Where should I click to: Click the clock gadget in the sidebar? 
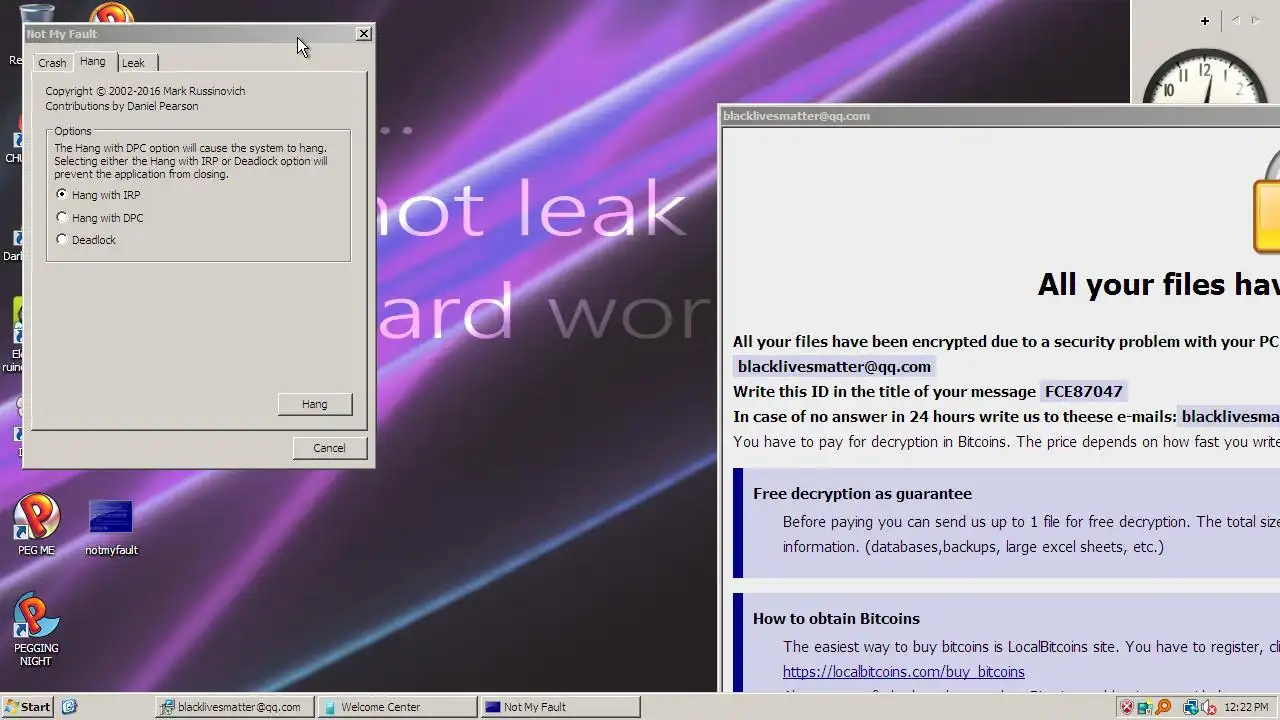pyautogui.click(x=1205, y=76)
